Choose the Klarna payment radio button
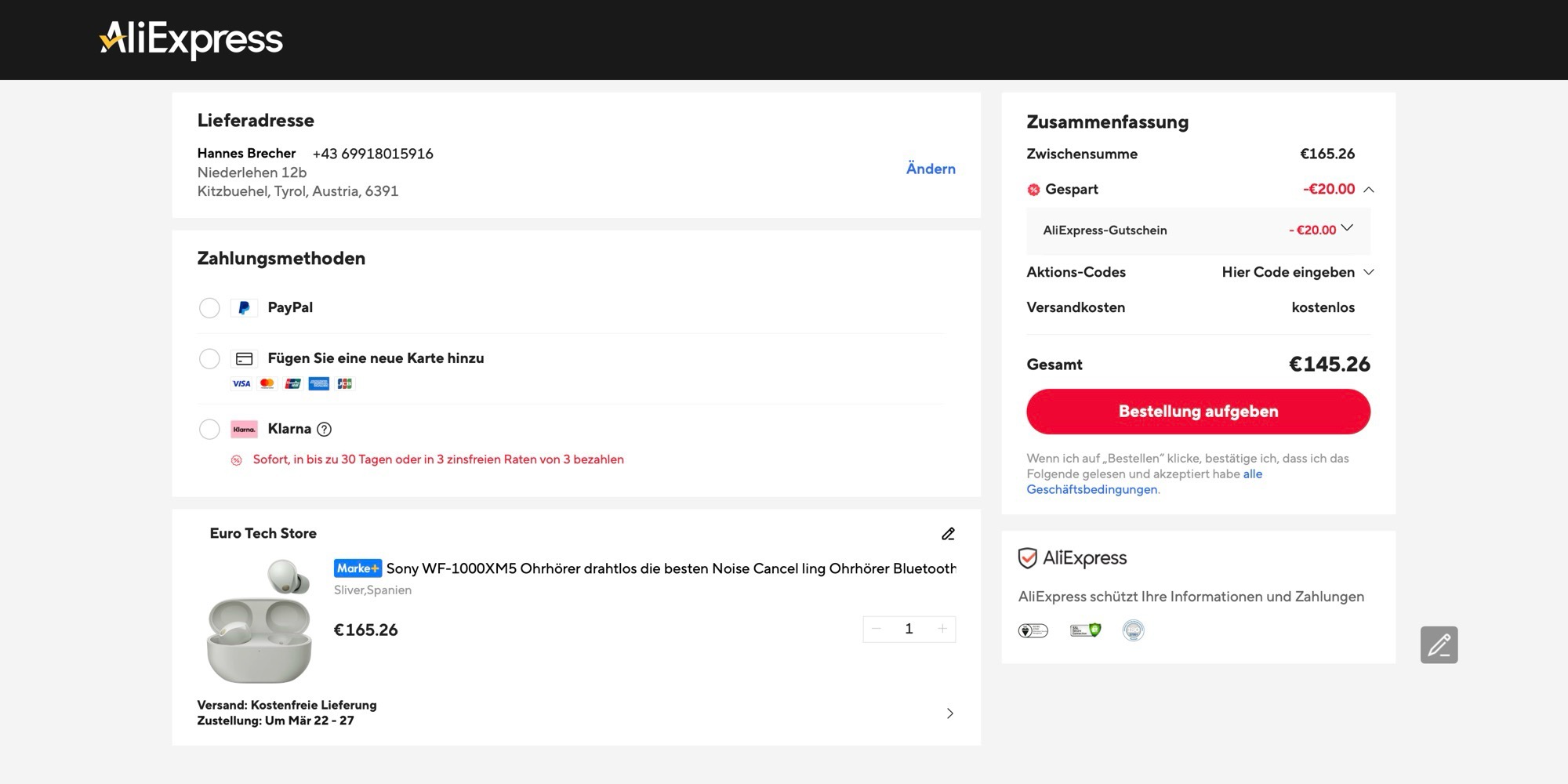 tap(209, 430)
